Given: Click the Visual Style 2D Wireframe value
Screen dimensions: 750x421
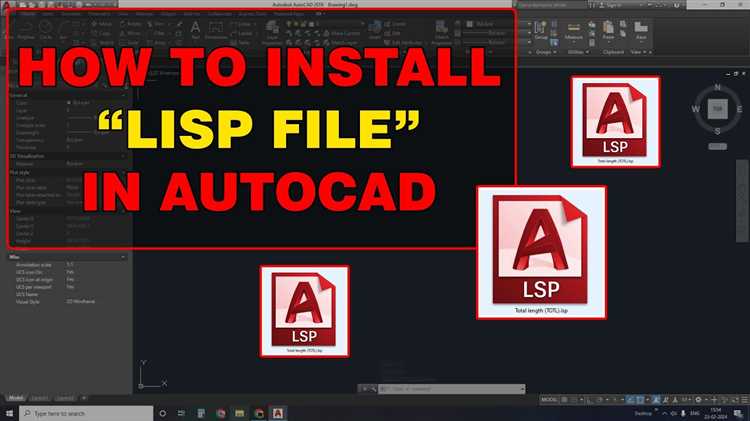Looking at the screenshot, I should point(80,302).
